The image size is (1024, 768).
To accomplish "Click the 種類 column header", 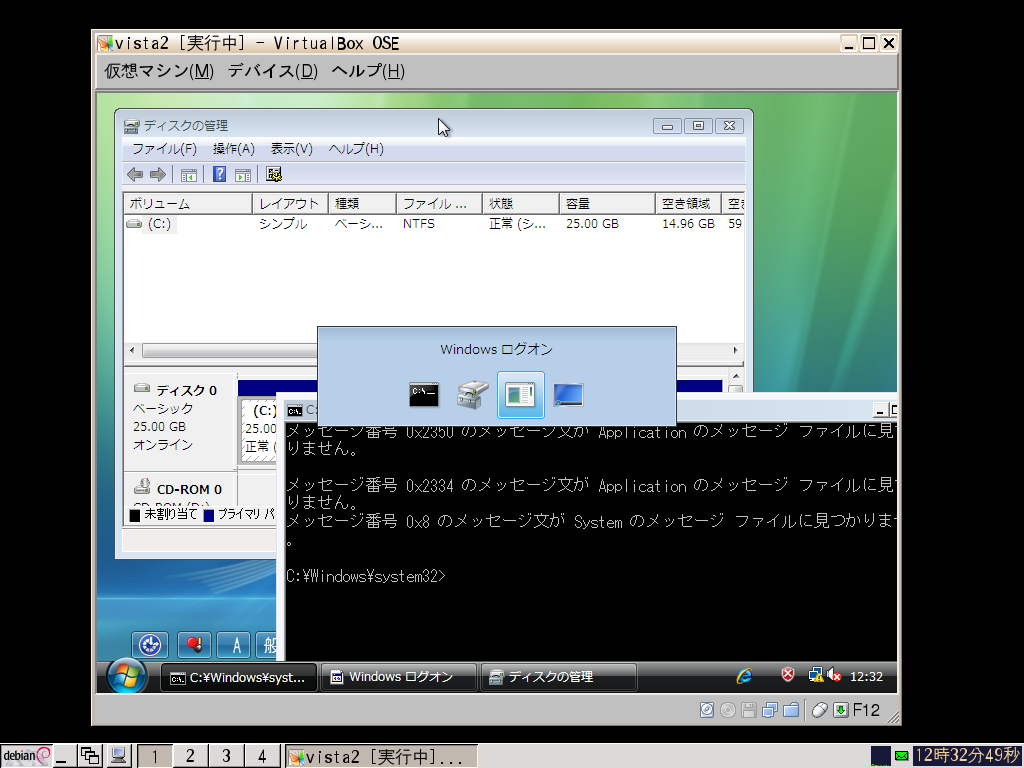I will (x=363, y=204).
